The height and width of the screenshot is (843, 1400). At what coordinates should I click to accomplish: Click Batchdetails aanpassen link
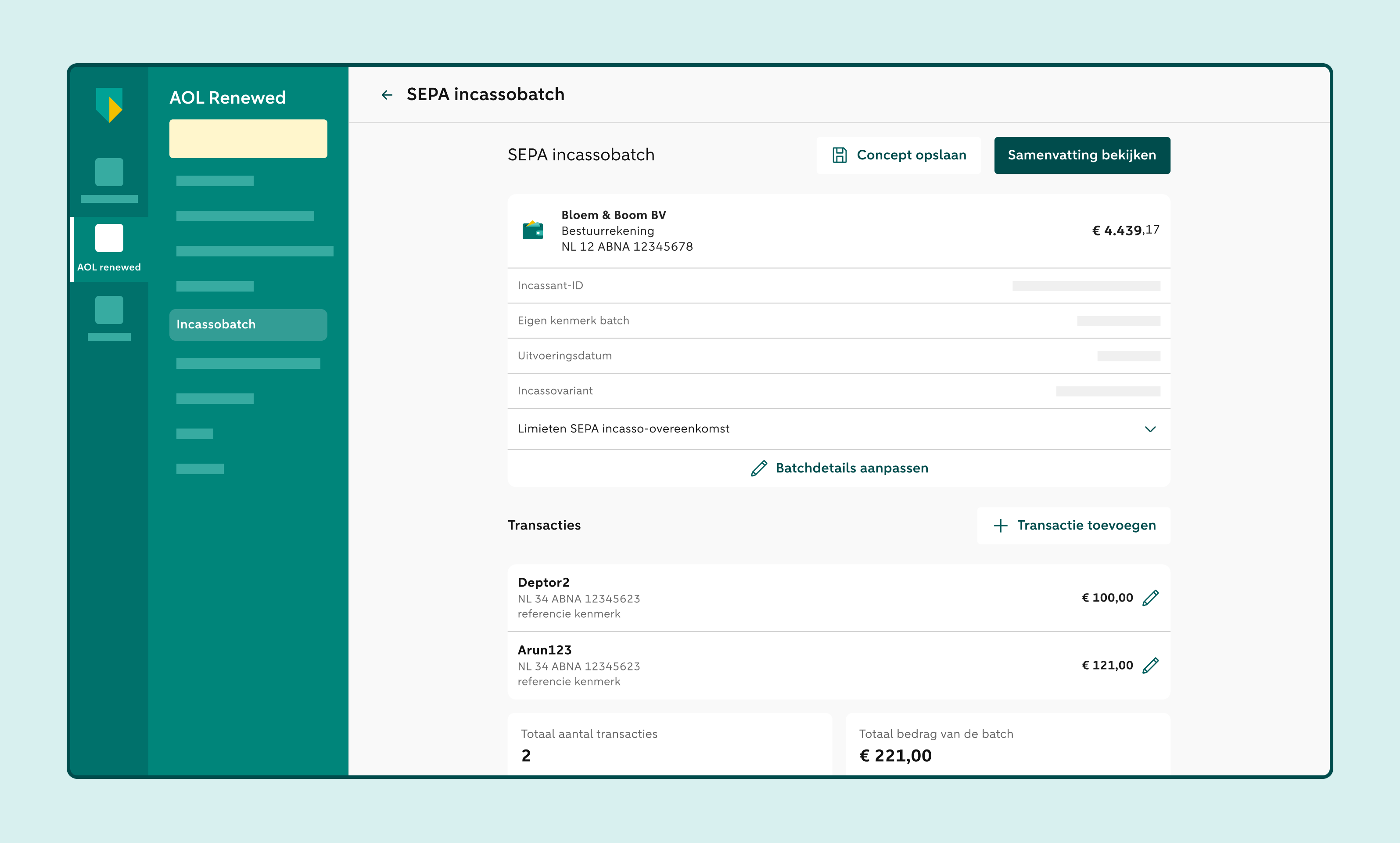point(839,468)
